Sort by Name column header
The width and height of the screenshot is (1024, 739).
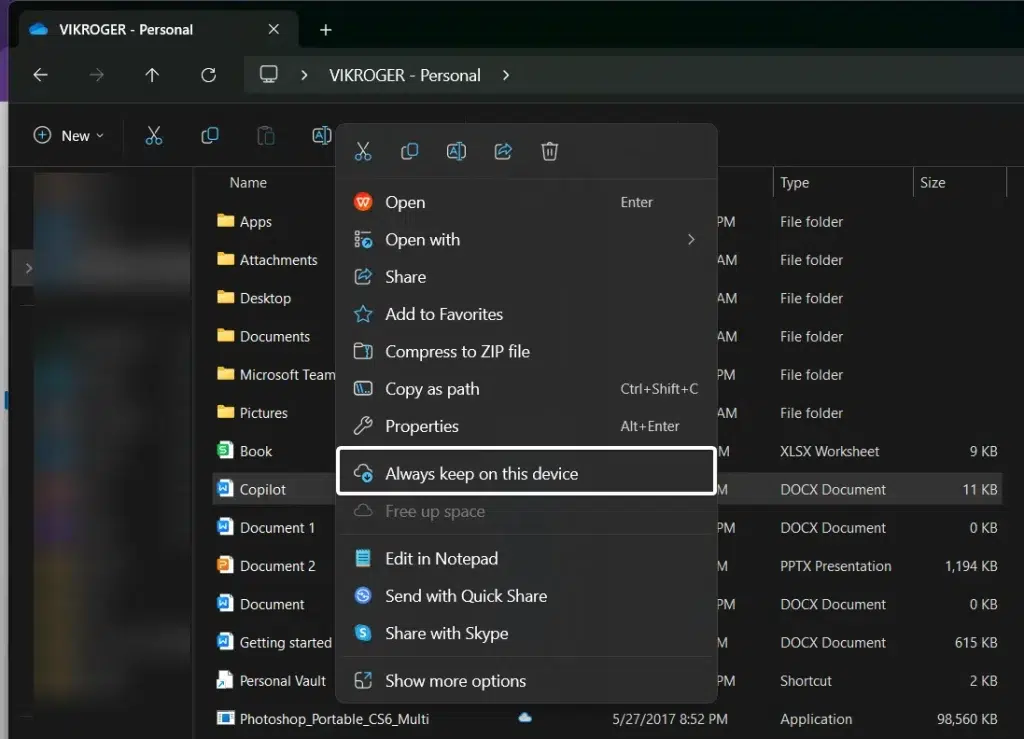(x=248, y=183)
